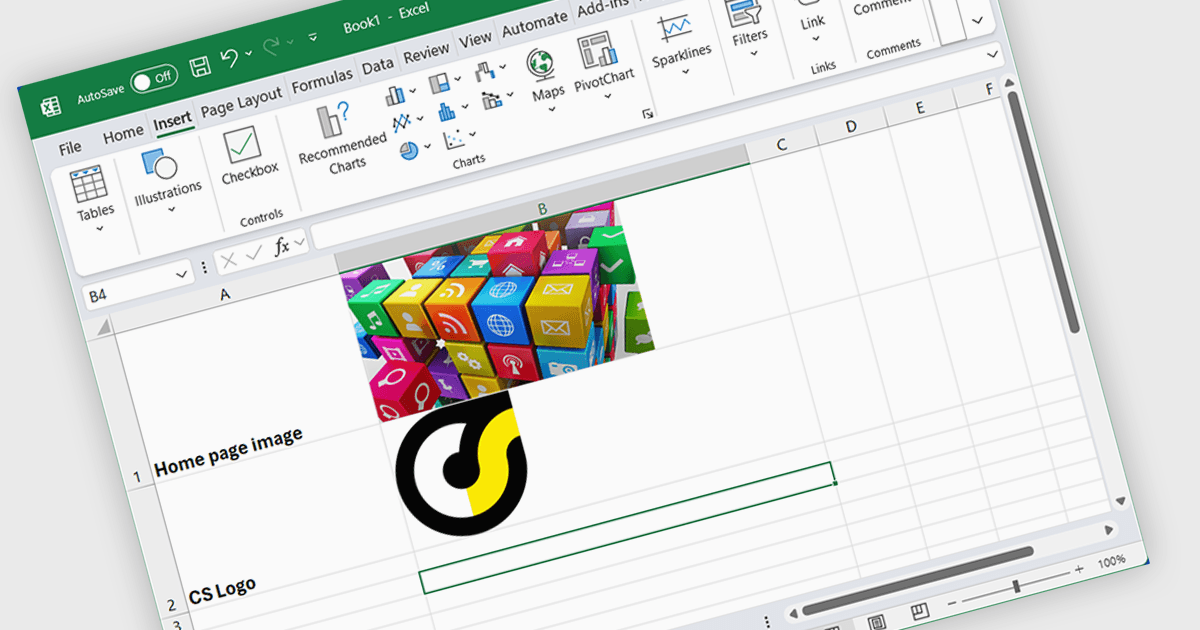
Task: Select row 1 header
Action: pos(137,476)
